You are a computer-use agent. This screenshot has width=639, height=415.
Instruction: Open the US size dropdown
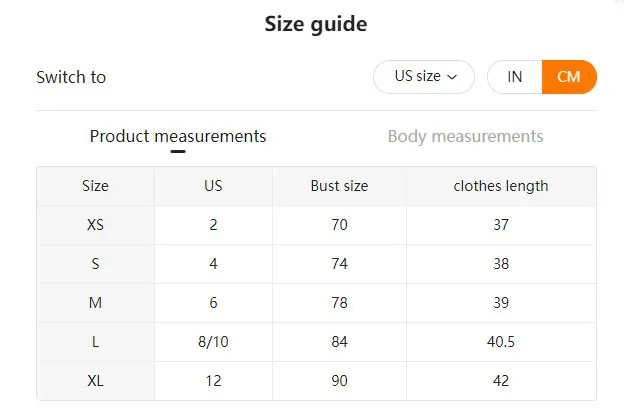[x=423, y=77]
